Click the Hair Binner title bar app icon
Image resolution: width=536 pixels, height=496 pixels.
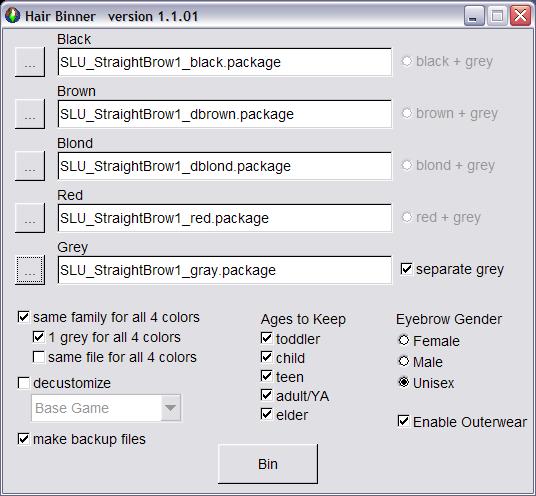point(13,16)
